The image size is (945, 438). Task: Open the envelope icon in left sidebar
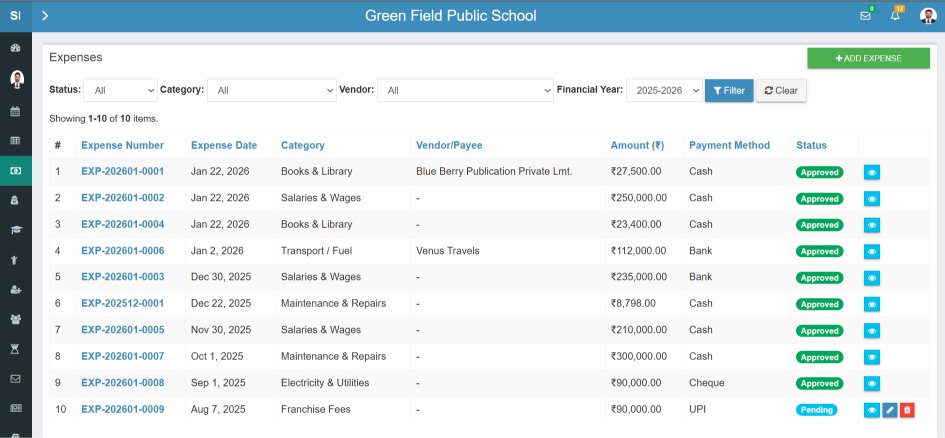tap(16, 379)
